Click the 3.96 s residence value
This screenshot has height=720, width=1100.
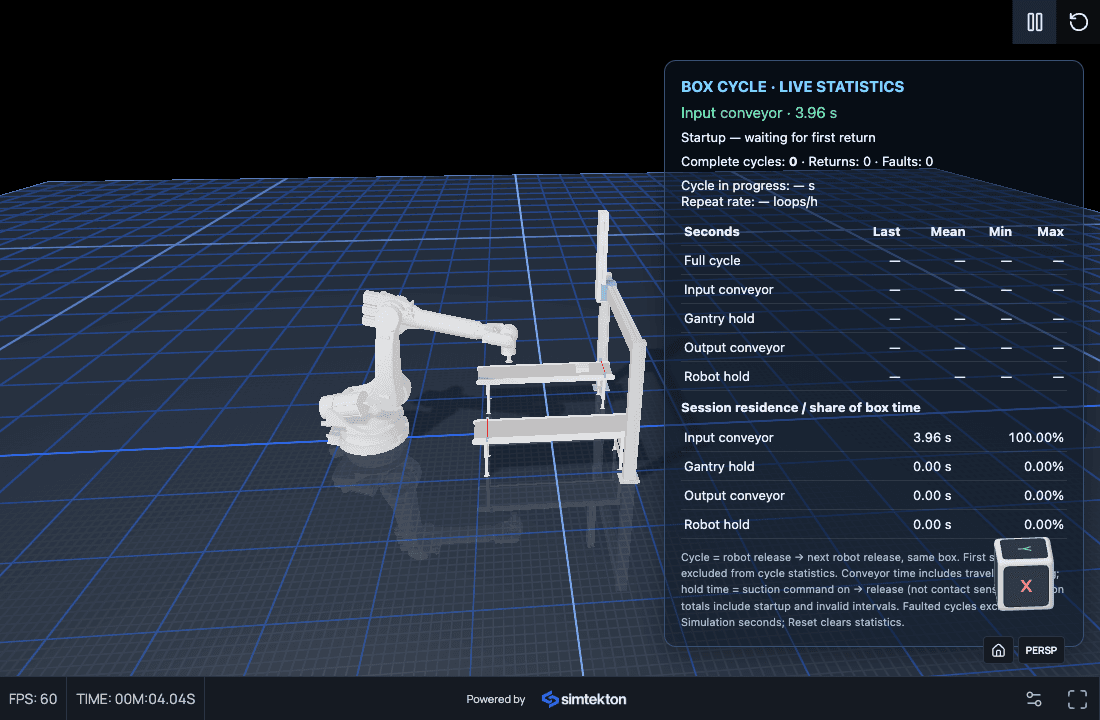pos(932,437)
